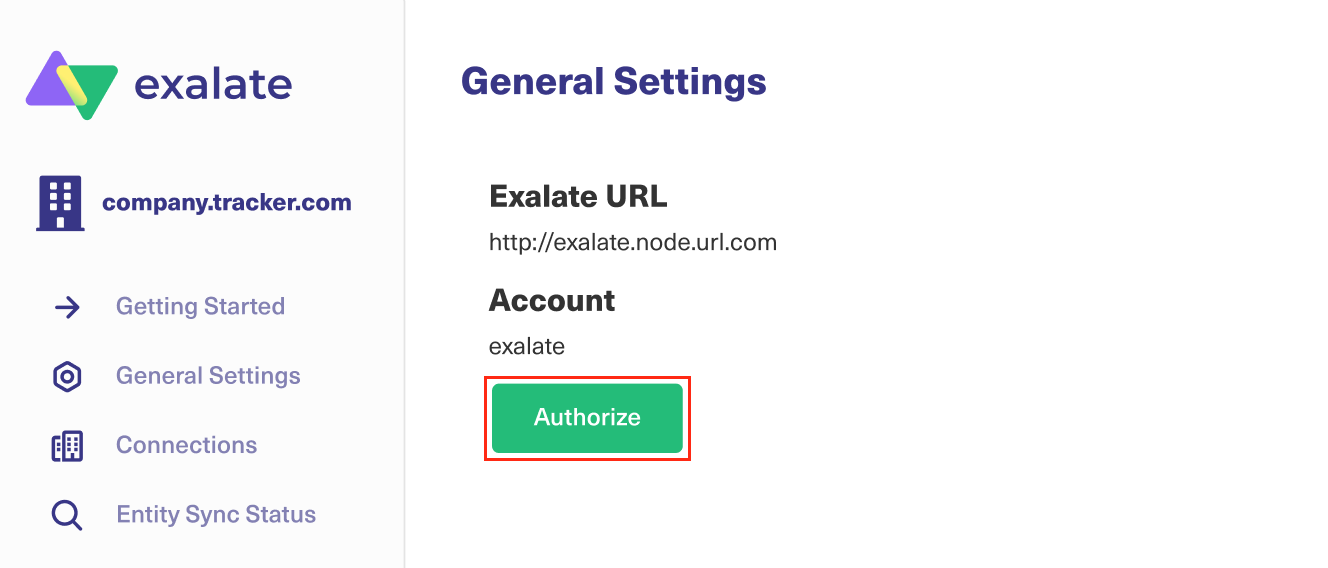Image resolution: width=1328 pixels, height=568 pixels.
Task: Select the exalate account name value
Action: tap(526, 347)
